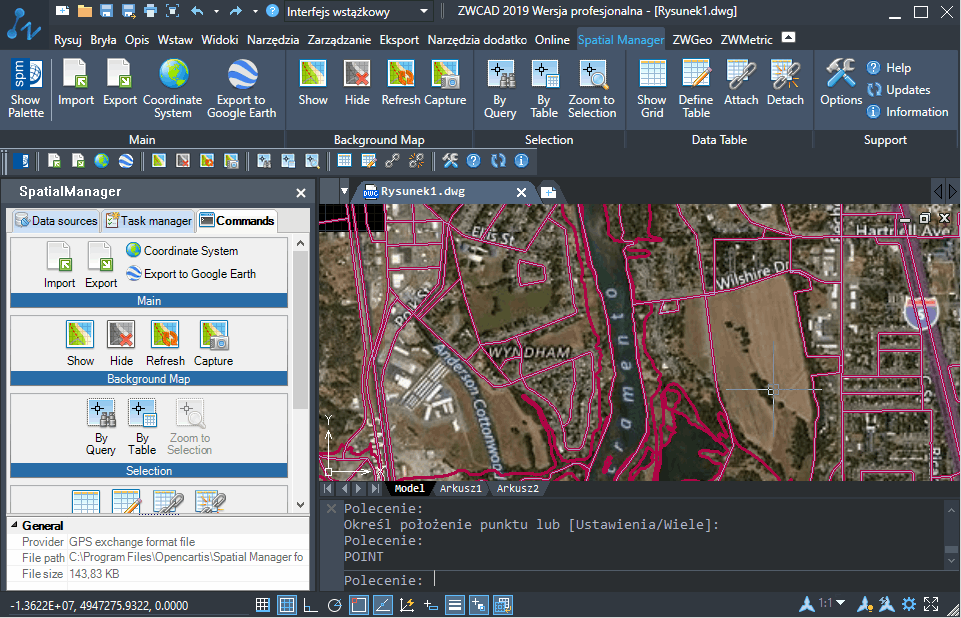Open the Online ribbon tab
Screen dimensions: 961x618
point(552,40)
